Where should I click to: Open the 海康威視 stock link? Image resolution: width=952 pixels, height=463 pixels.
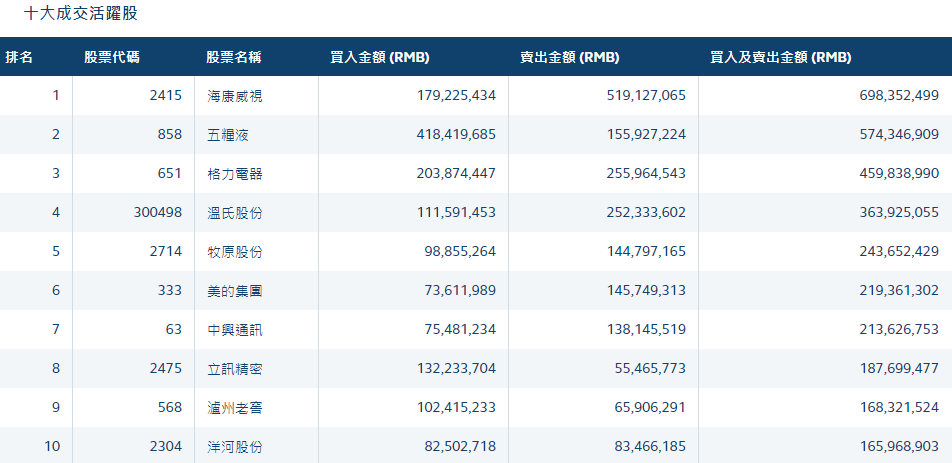[x=234, y=96]
